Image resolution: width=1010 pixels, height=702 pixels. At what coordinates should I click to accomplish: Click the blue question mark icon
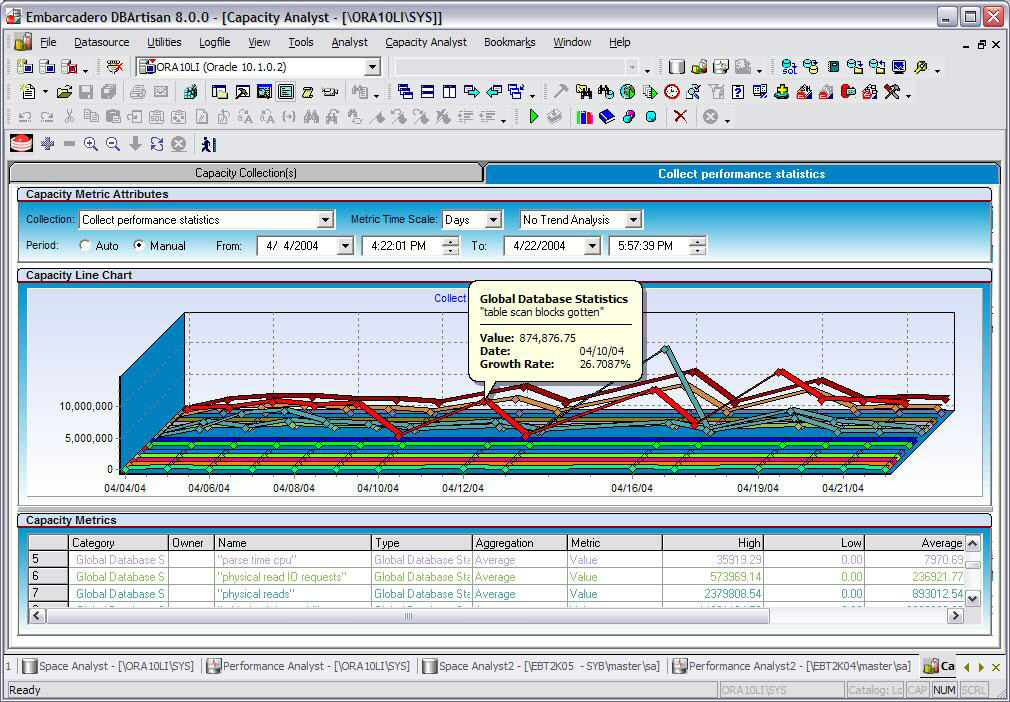tap(738, 92)
